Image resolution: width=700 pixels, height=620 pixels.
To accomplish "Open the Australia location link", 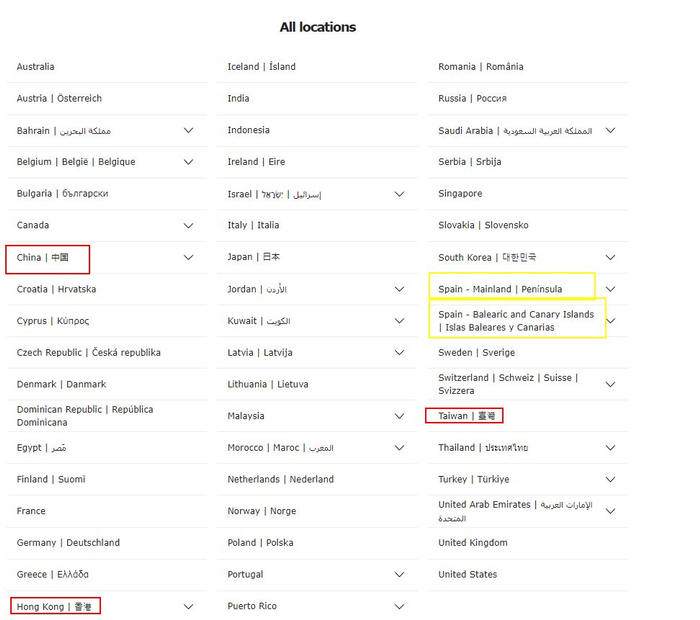I will [x=36, y=67].
